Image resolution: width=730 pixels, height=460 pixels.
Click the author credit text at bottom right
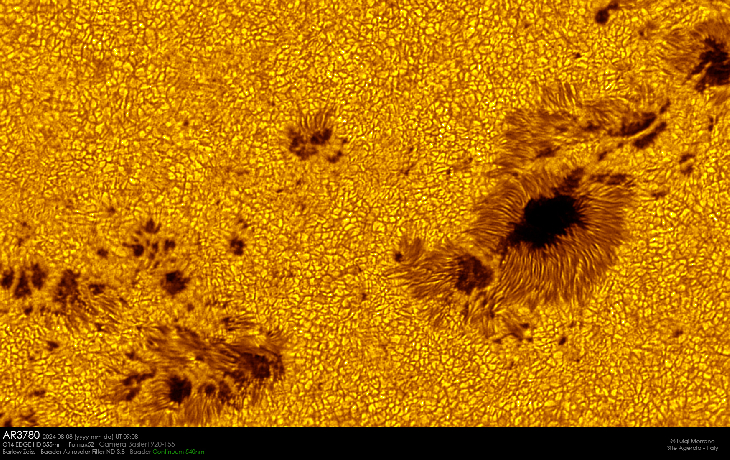690,440
